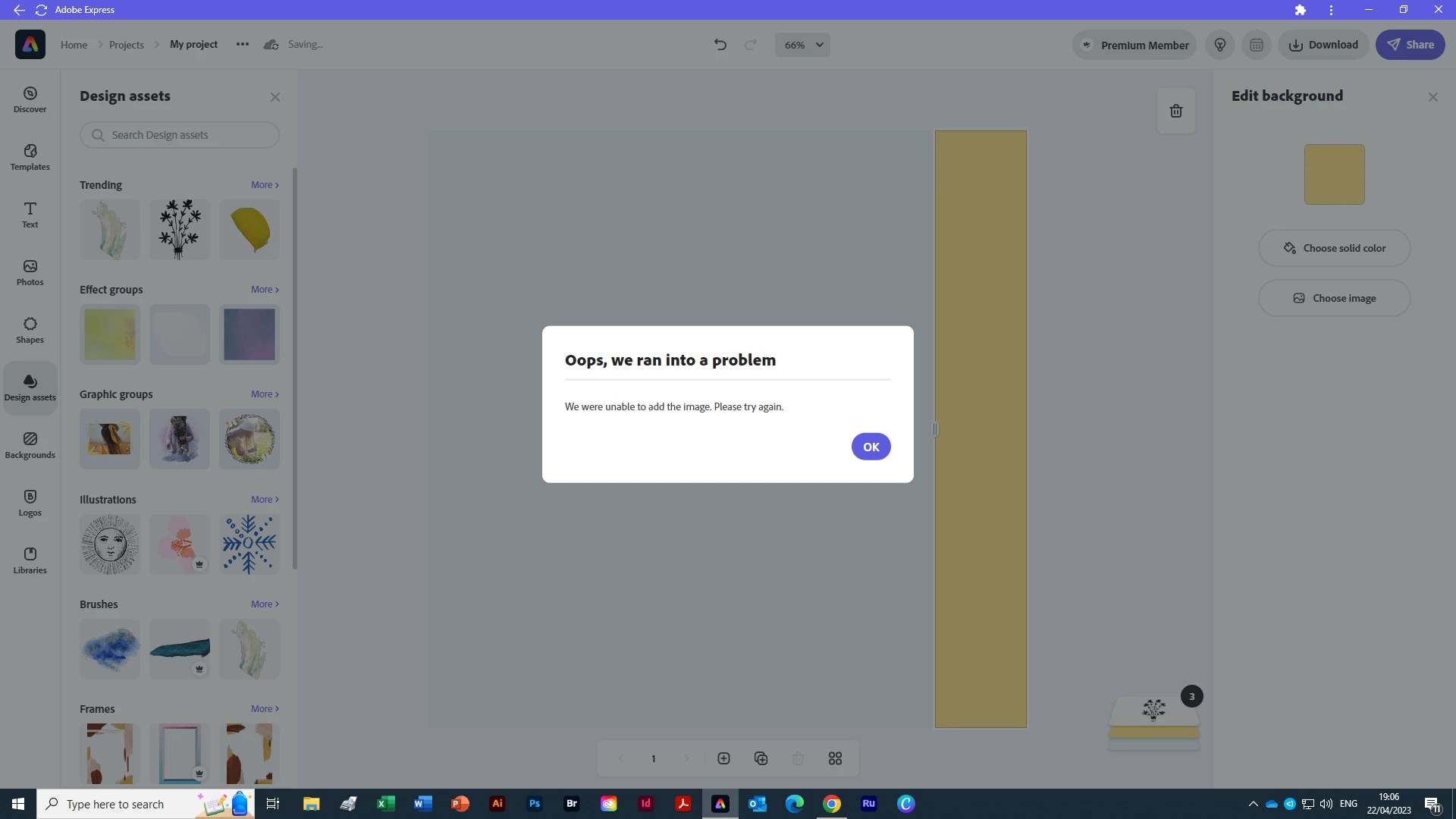Expand More in Trending section

(265, 185)
